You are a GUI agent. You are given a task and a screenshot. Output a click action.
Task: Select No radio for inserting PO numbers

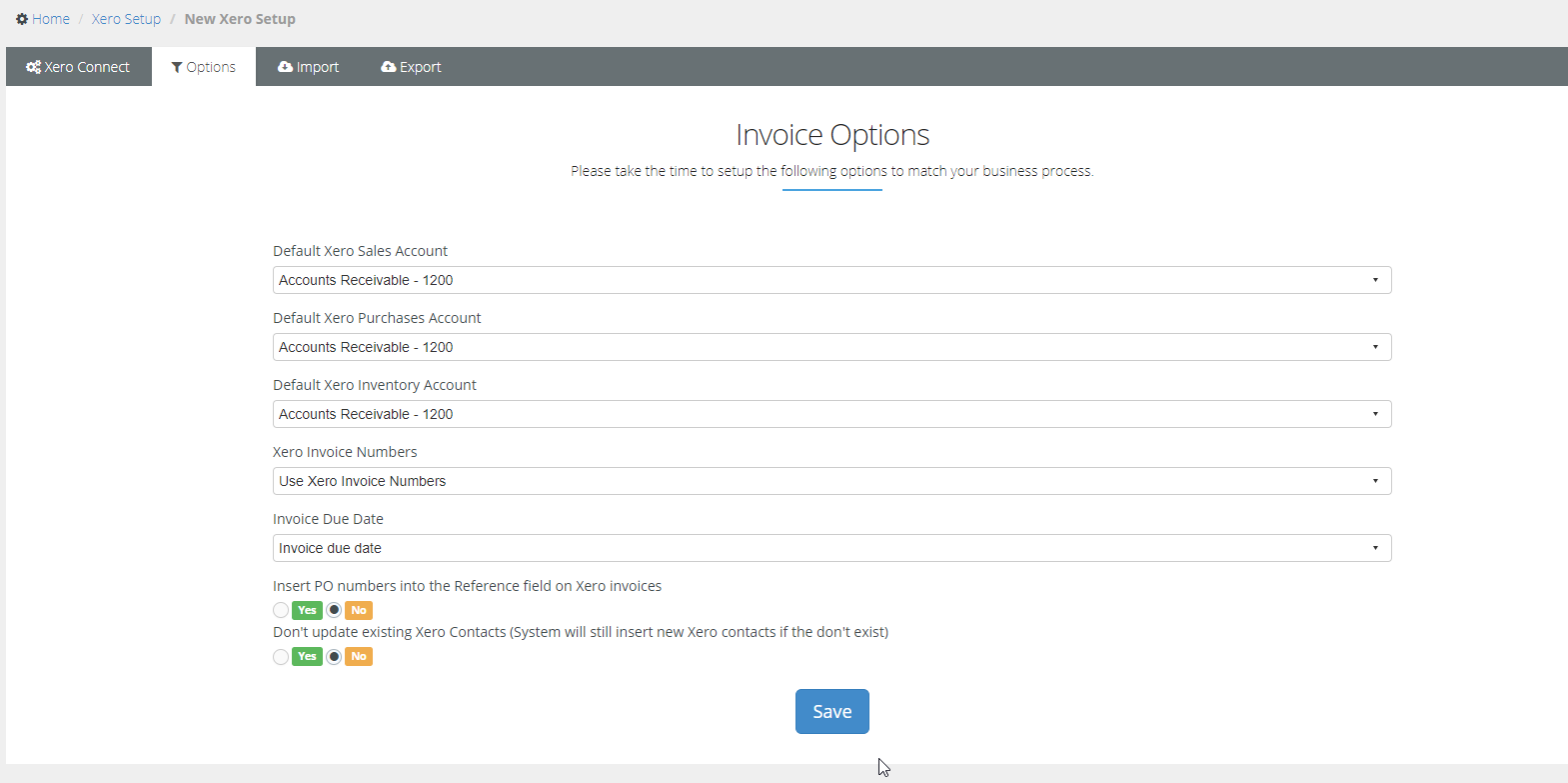pos(334,610)
